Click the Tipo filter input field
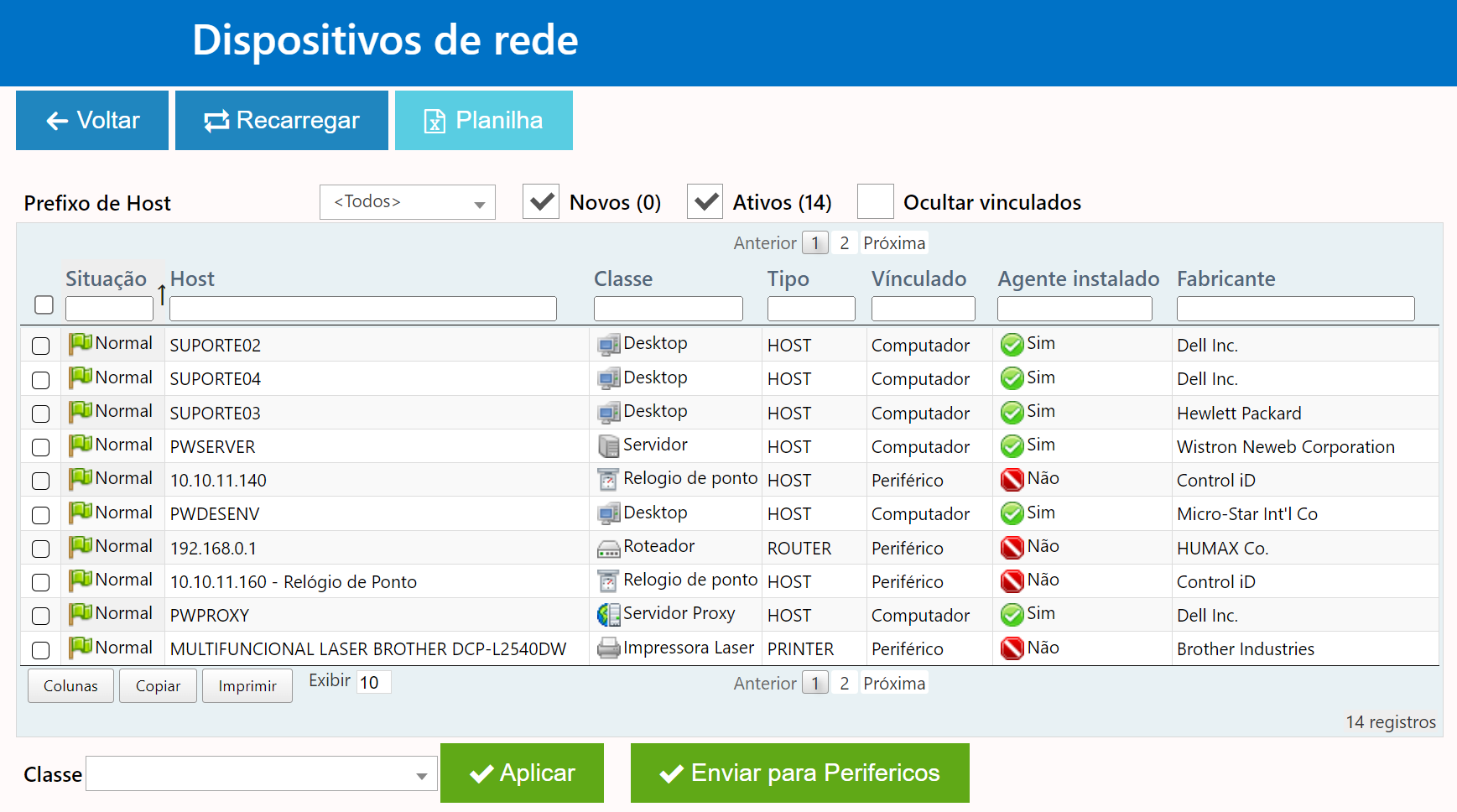This screenshot has width=1457, height=812. pos(811,309)
